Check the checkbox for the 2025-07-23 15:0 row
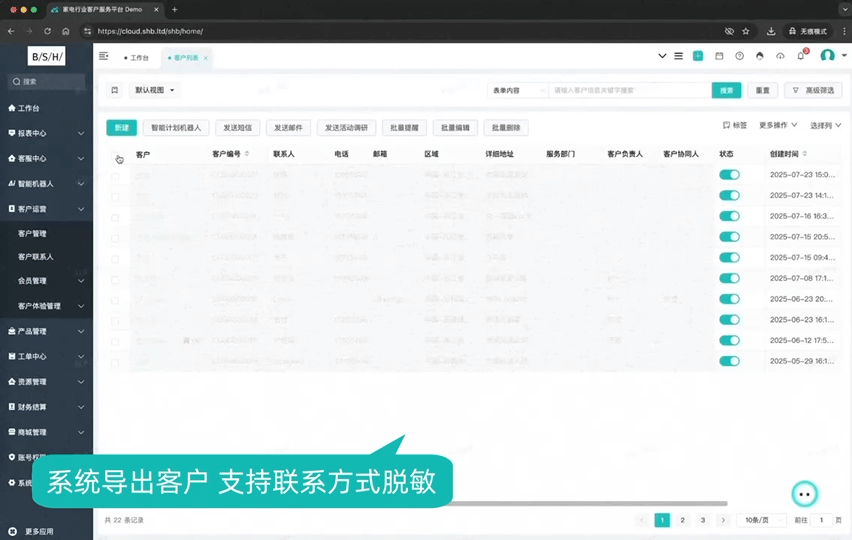The image size is (852, 540). pos(115,176)
